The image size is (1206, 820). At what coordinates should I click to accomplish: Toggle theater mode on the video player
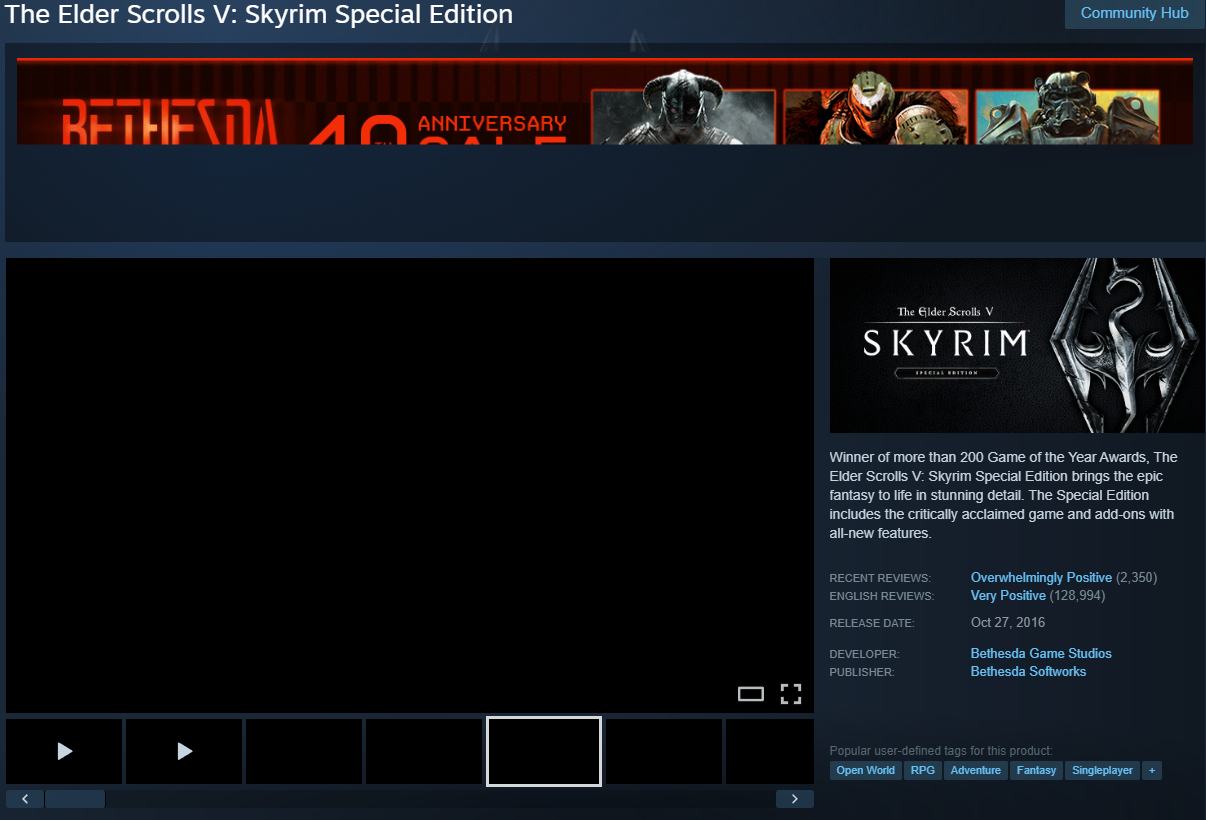pyautogui.click(x=751, y=694)
